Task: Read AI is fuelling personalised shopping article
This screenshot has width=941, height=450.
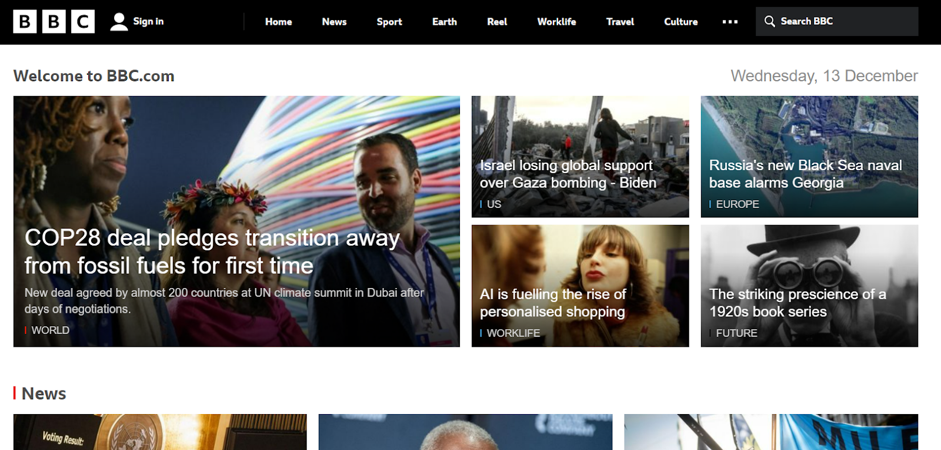Action: tap(553, 303)
